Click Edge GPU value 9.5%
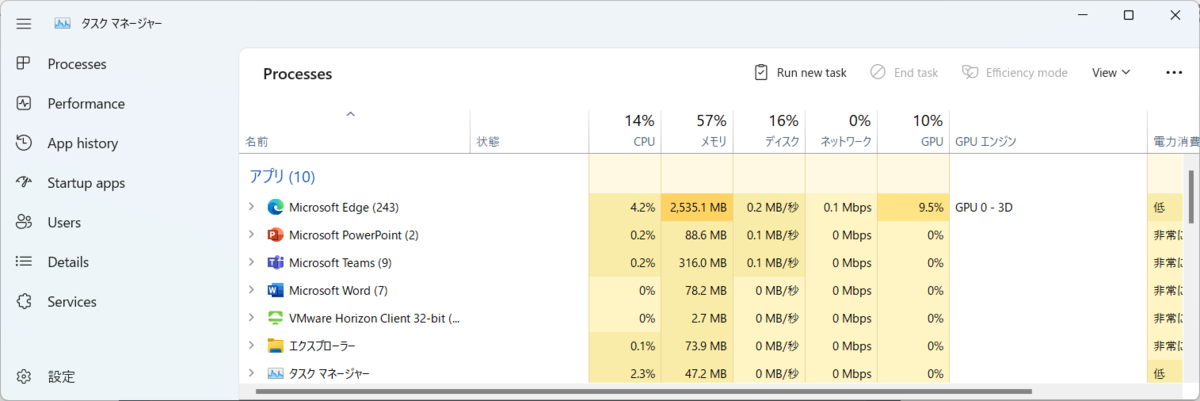 click(x=914, y=207)
